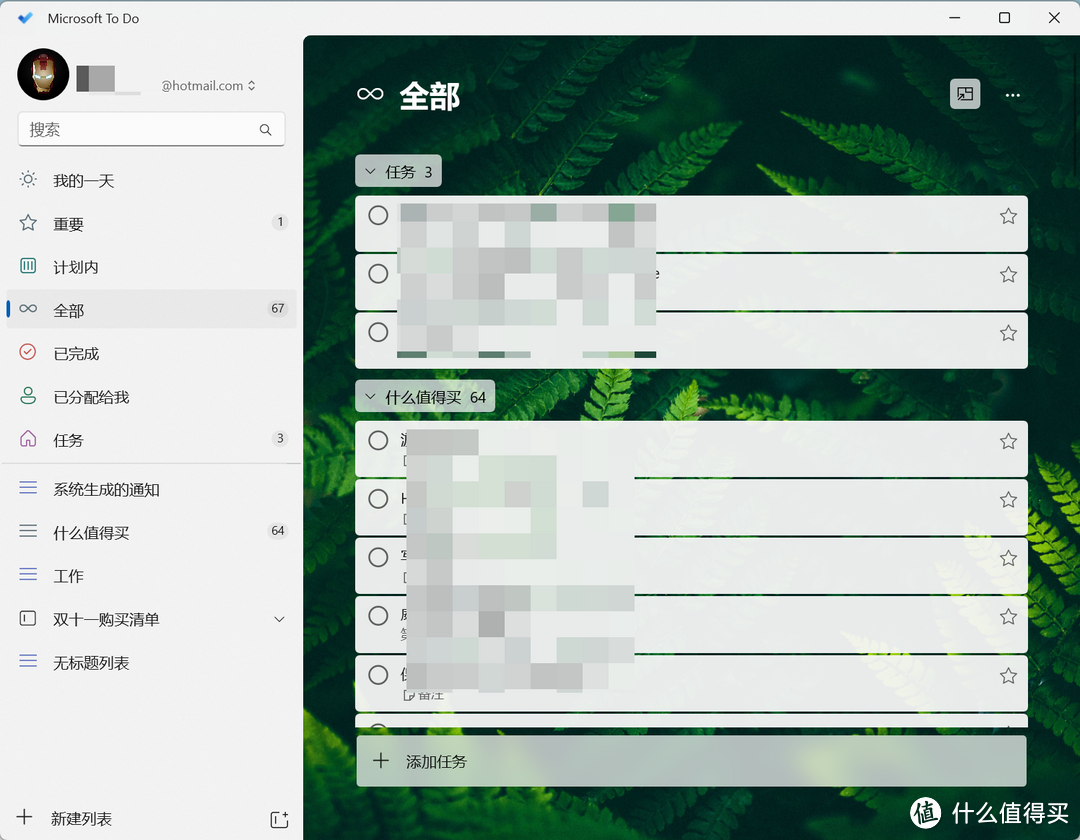The height and width of the screenshot is (840, 1080).
Task: Complete the third task in 任务 group
Action: coord(378,333)
